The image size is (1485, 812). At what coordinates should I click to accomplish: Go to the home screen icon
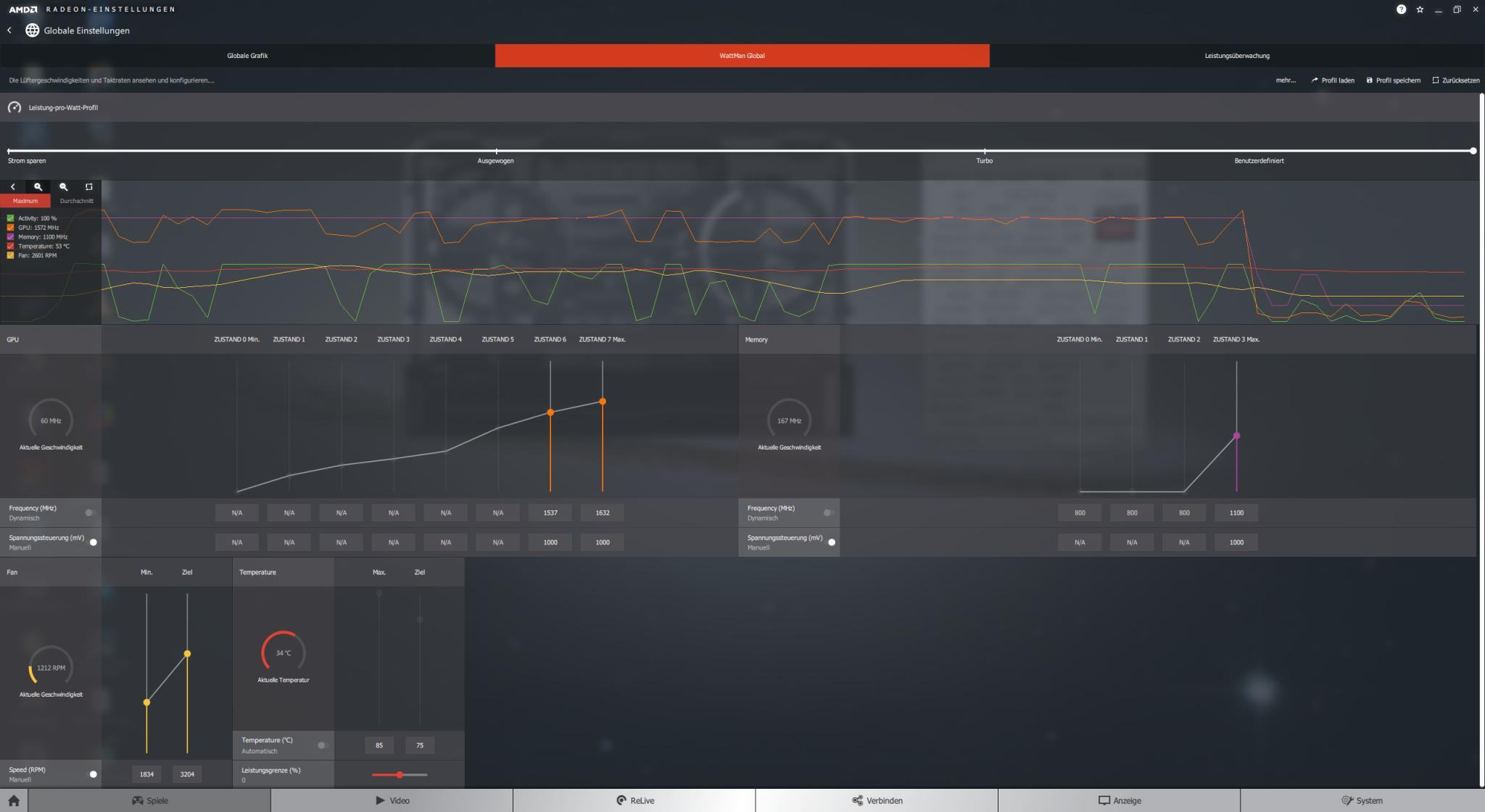pos(14,800)
